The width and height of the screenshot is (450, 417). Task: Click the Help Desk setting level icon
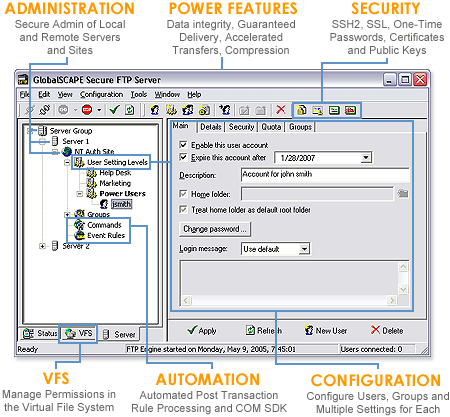91,172
